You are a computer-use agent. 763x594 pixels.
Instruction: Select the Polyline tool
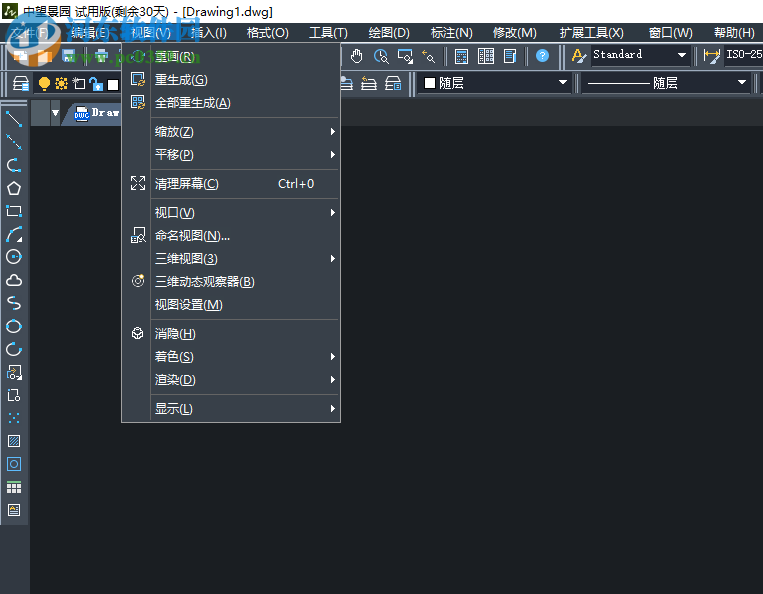[x=14, y=165]
